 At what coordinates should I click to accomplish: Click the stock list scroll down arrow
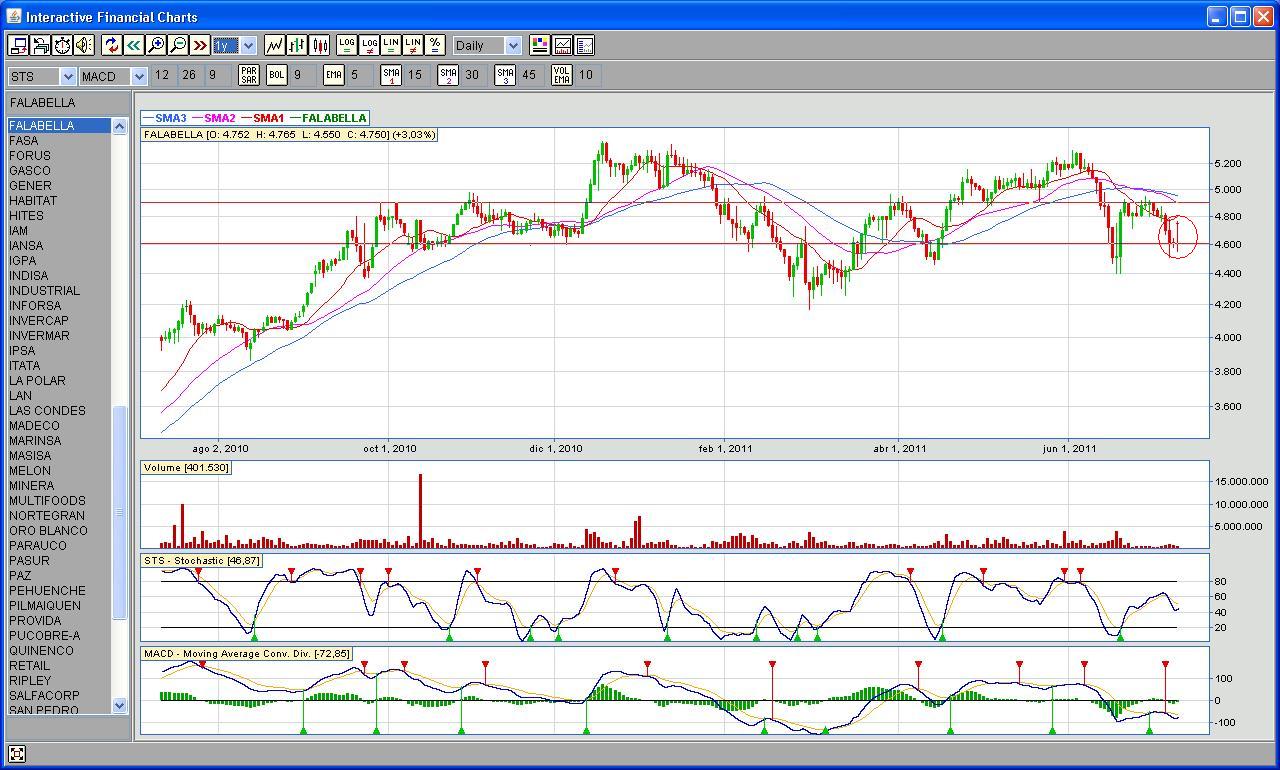120,705
